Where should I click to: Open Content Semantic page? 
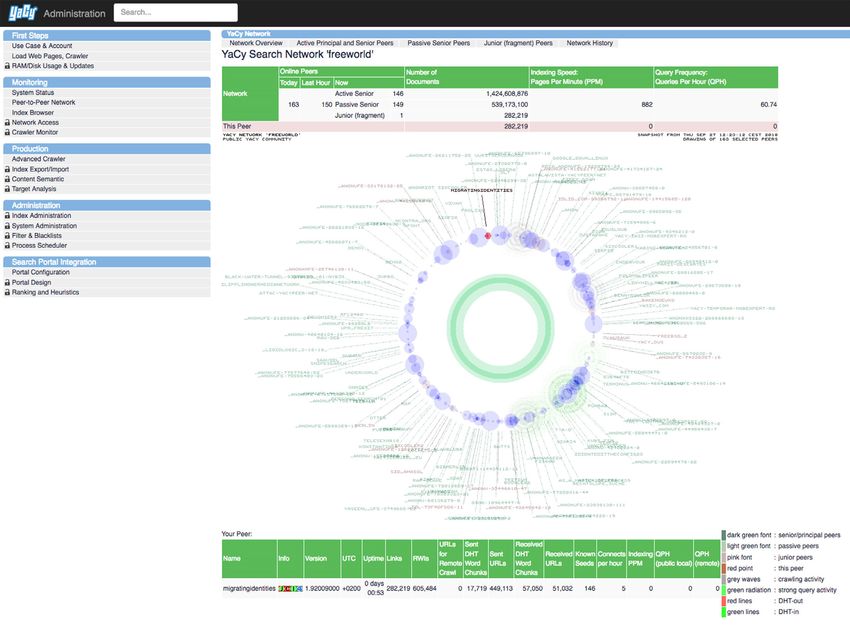tap(38, 179)
